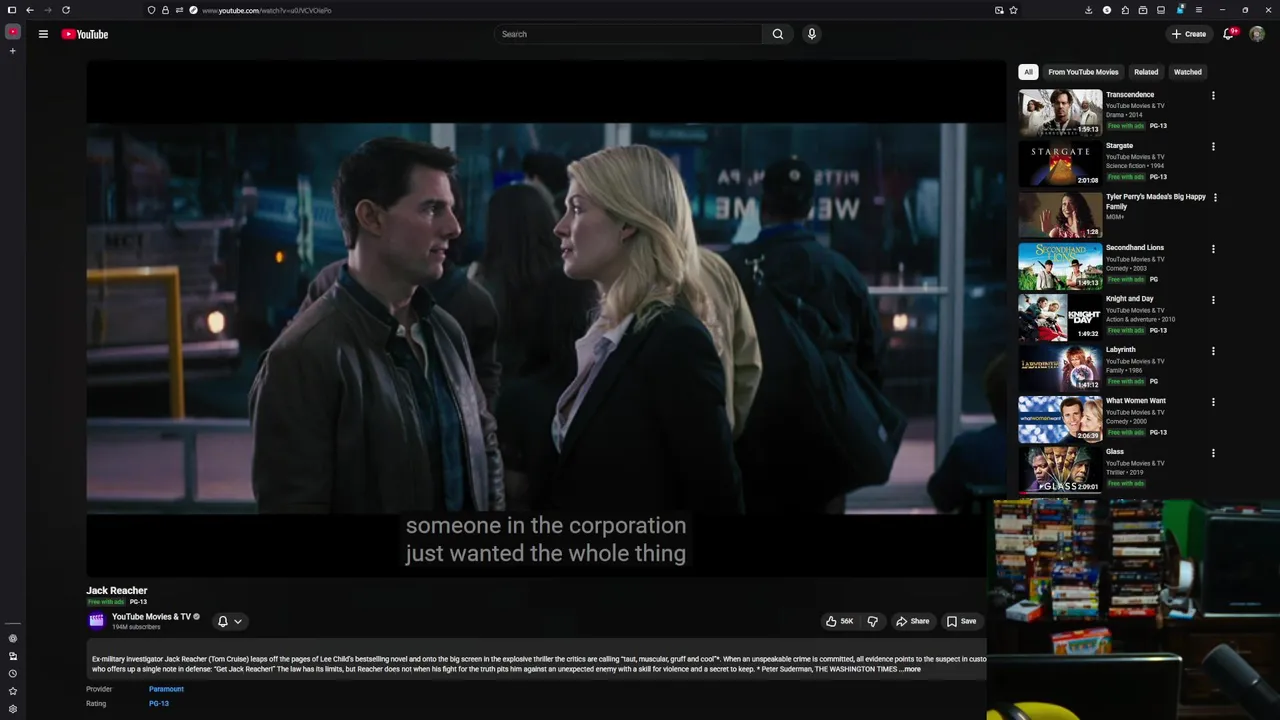Expand description with ...more
This screenshot has width=1280, height=720.
click(910, 669)
